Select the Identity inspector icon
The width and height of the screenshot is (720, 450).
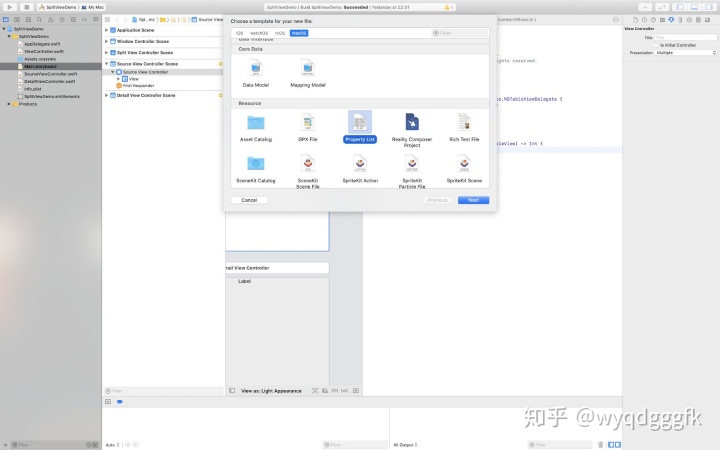click(662, 20)
